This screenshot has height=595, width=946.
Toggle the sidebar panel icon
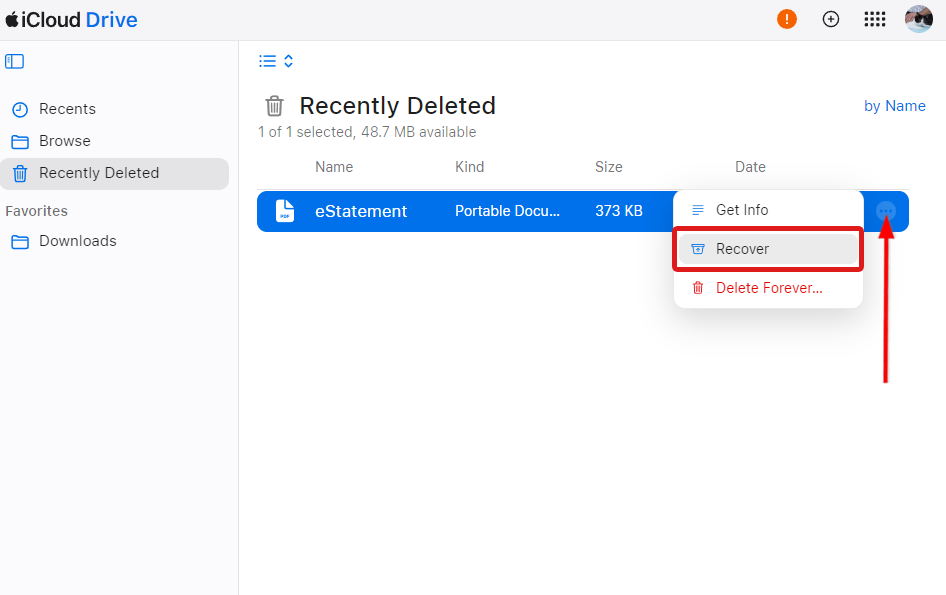(14, 62)
